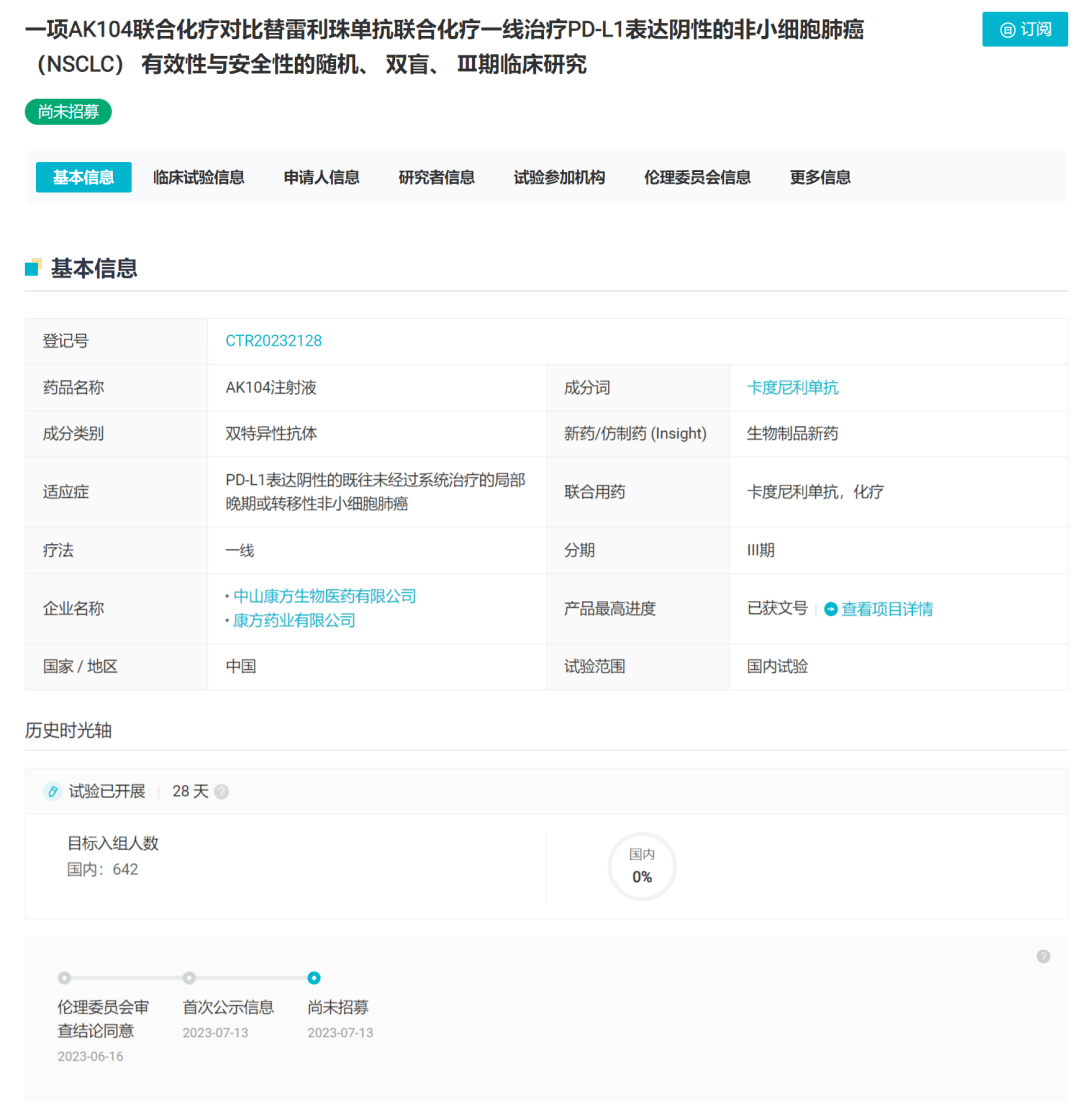This screenshot has width=1080, height=1114.
Task: Open the 申请人信息 tab
Action: click(321, 177)
